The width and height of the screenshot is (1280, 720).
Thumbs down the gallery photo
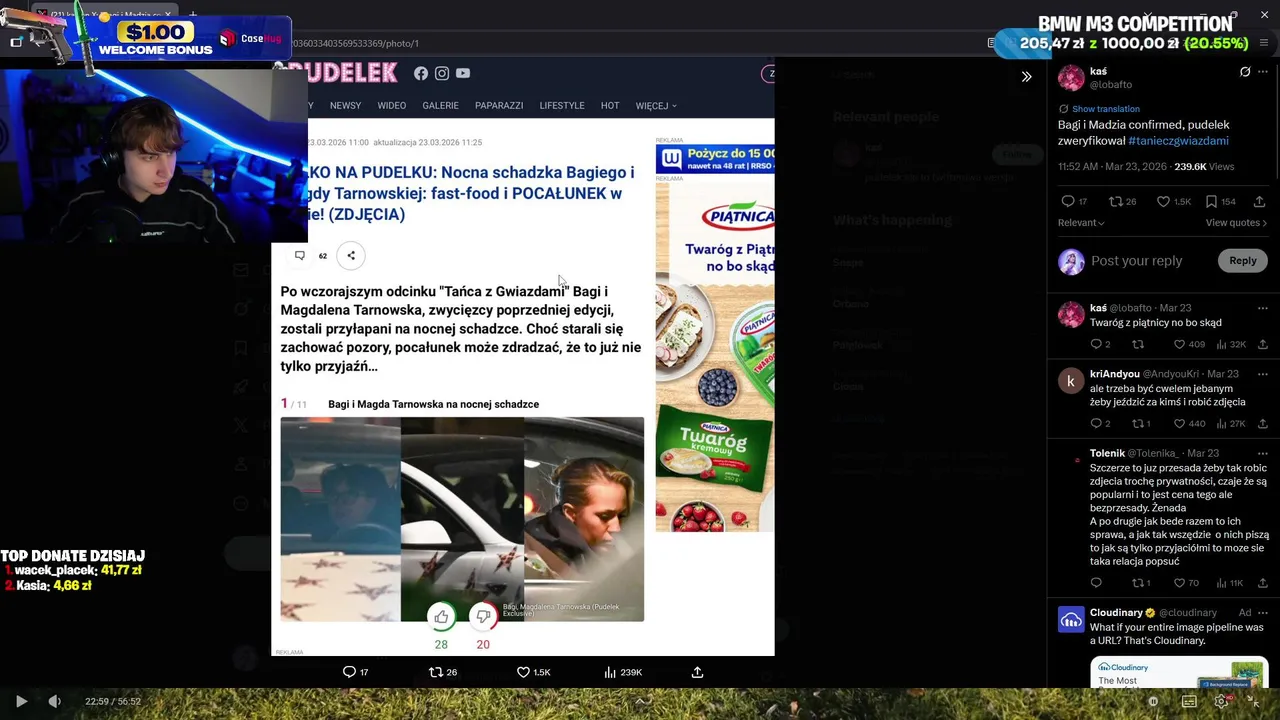coord(483,617)
